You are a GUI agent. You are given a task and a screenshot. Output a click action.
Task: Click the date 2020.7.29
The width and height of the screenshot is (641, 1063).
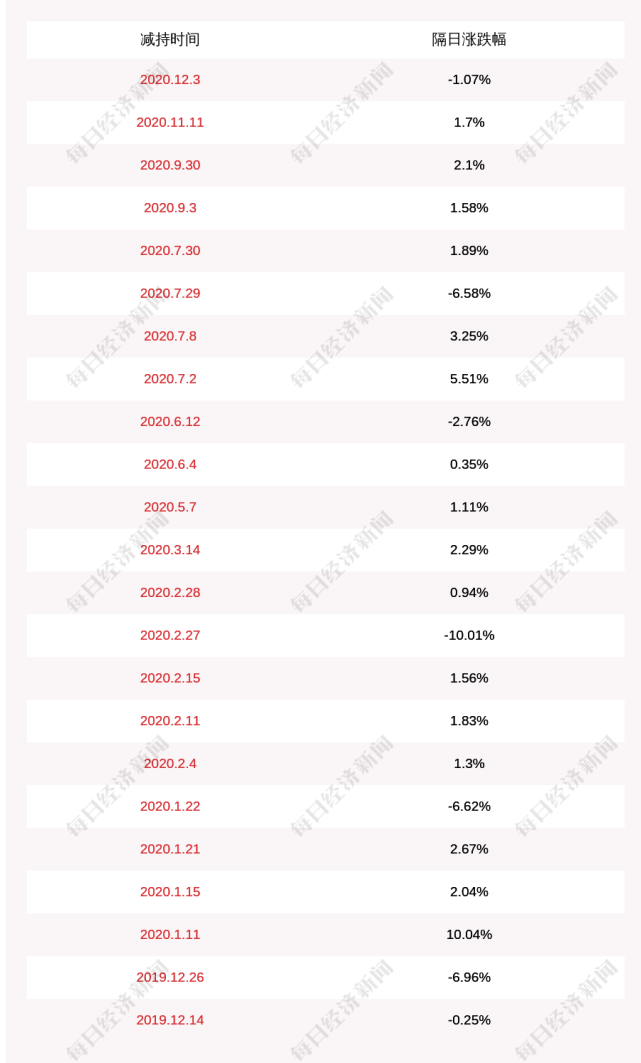click(x=170, y=293)
